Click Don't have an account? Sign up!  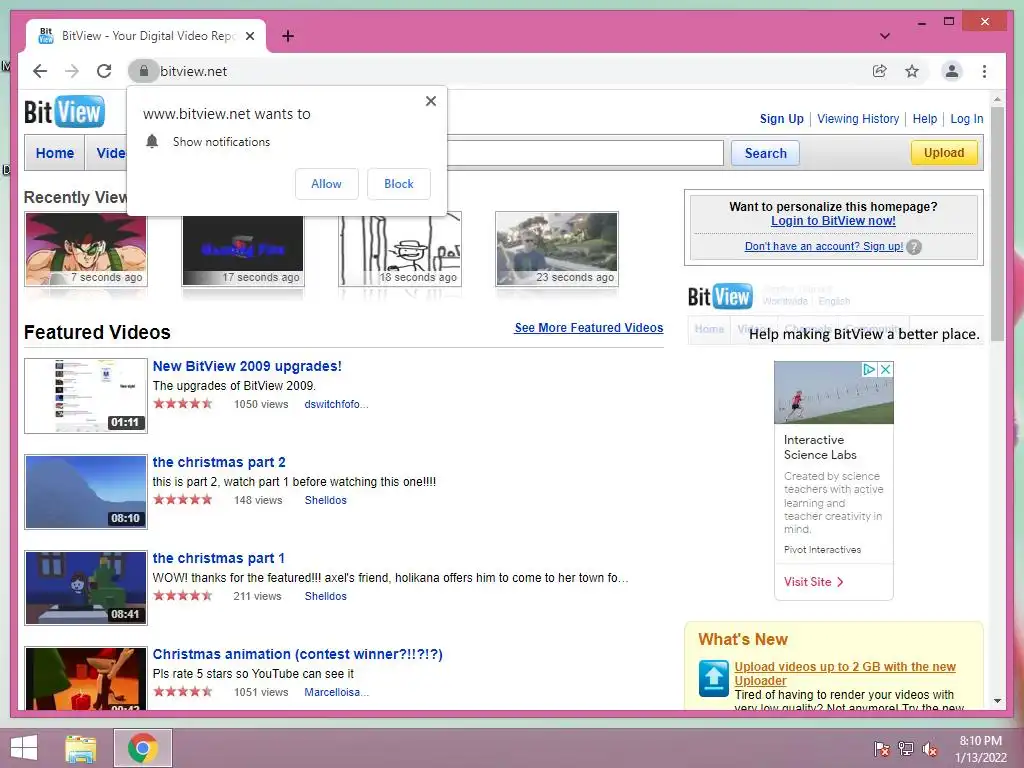click(824, 246)
